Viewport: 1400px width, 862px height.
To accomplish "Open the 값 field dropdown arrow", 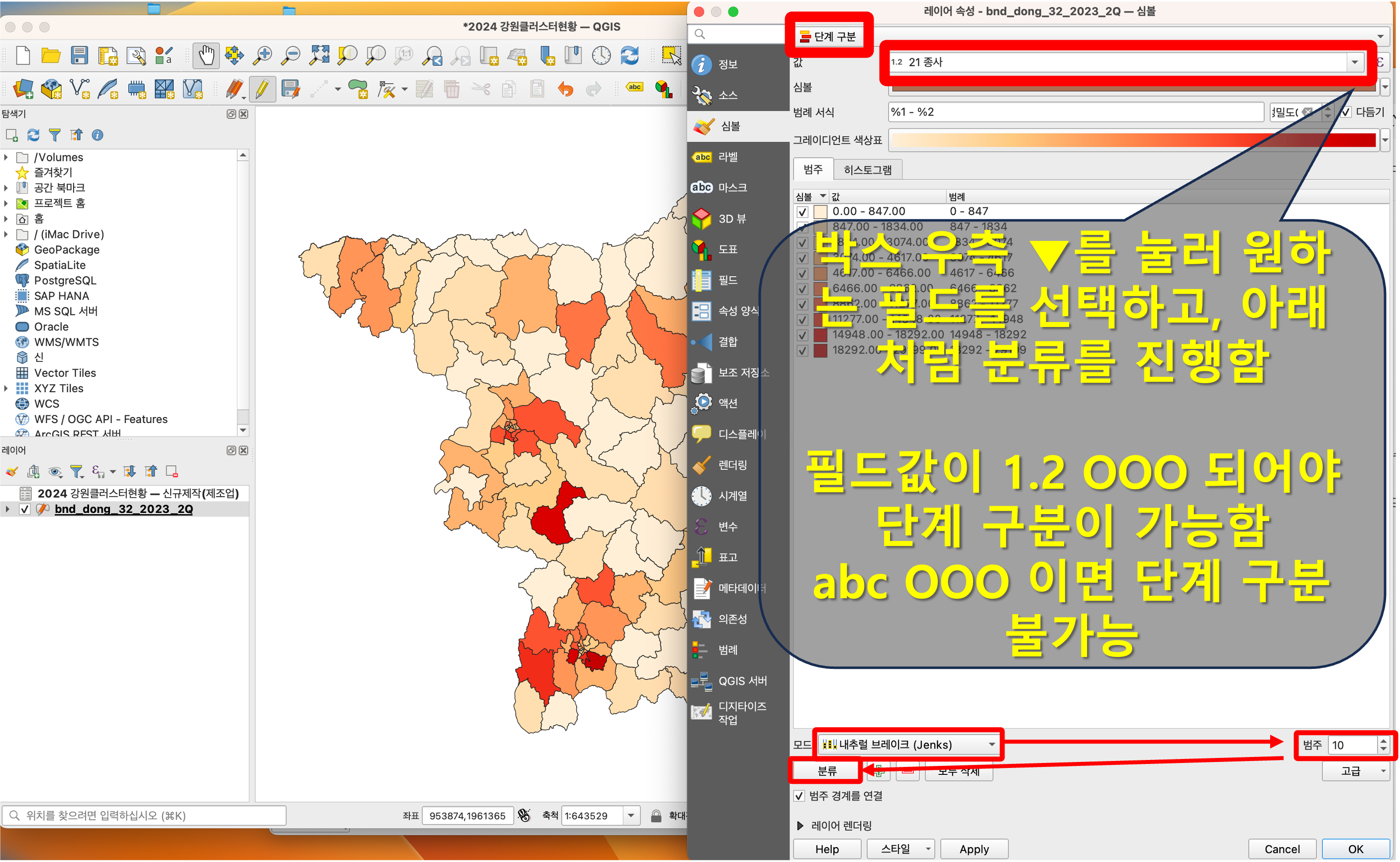I will click(x=1354, y=62).
